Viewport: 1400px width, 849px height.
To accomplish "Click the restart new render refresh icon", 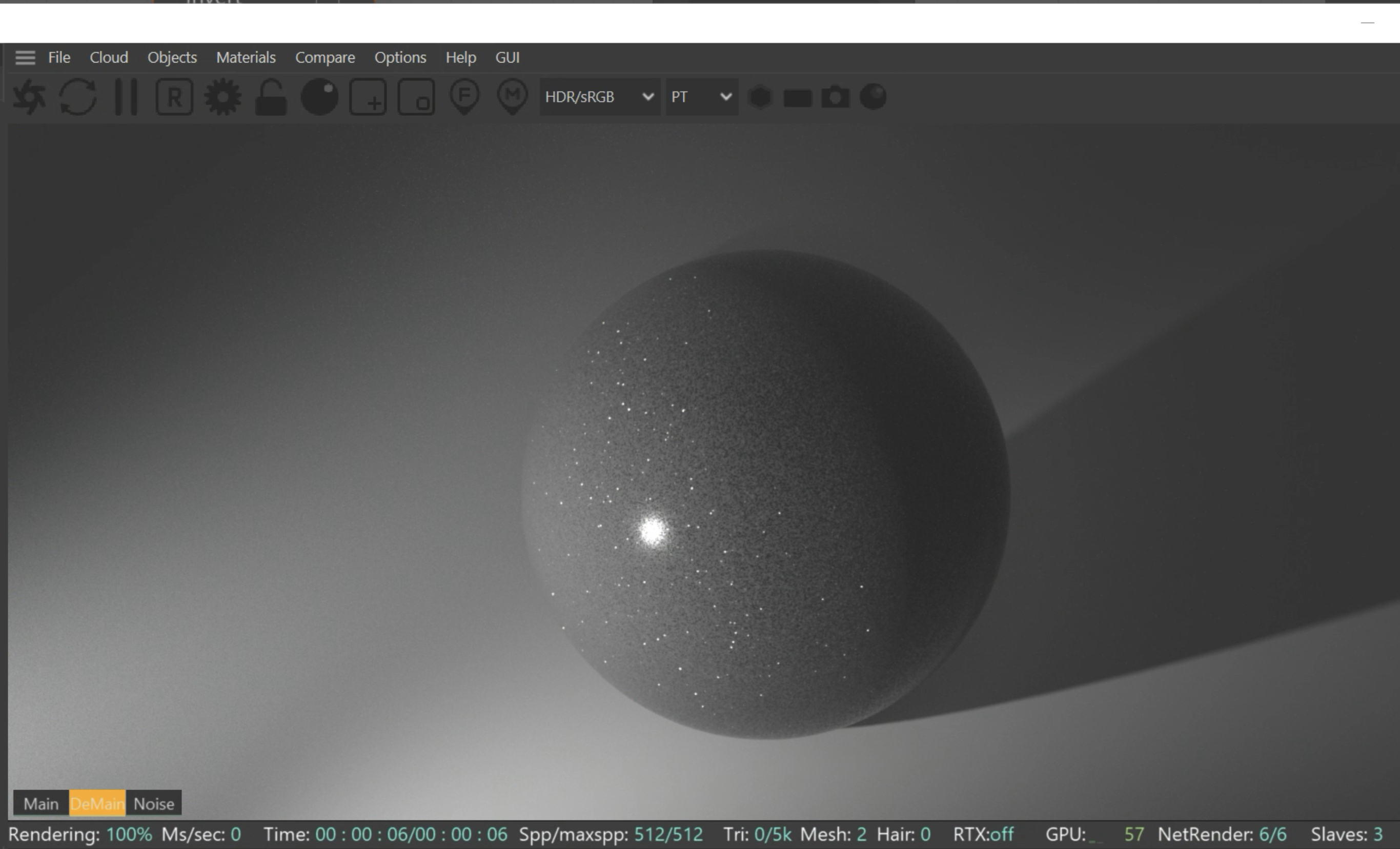I will point(78,97).
